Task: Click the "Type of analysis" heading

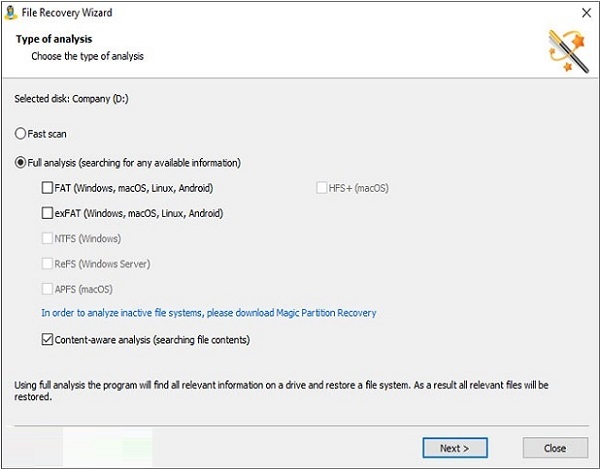Action: pos(52,39)
